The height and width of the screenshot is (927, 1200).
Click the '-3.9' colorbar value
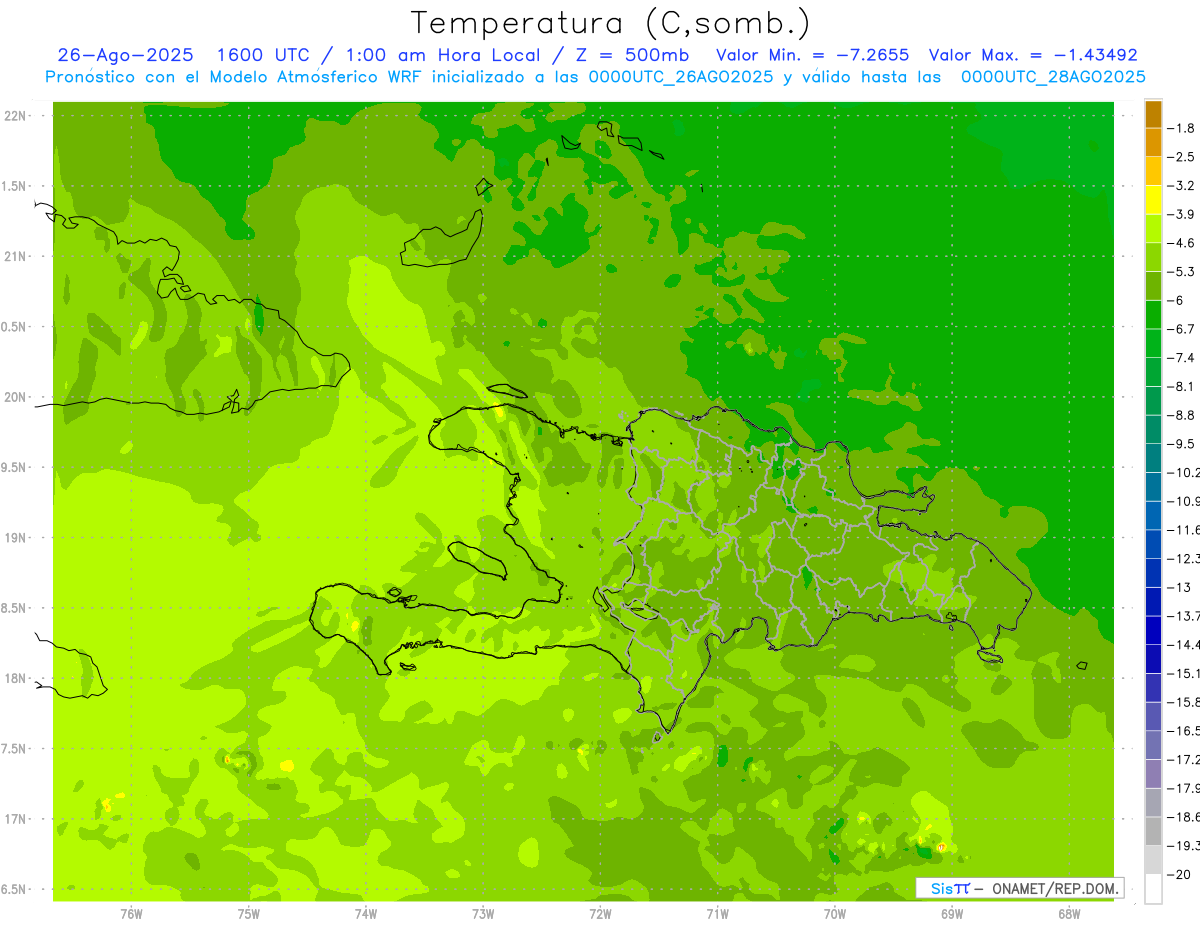(x=1182, y=214)
